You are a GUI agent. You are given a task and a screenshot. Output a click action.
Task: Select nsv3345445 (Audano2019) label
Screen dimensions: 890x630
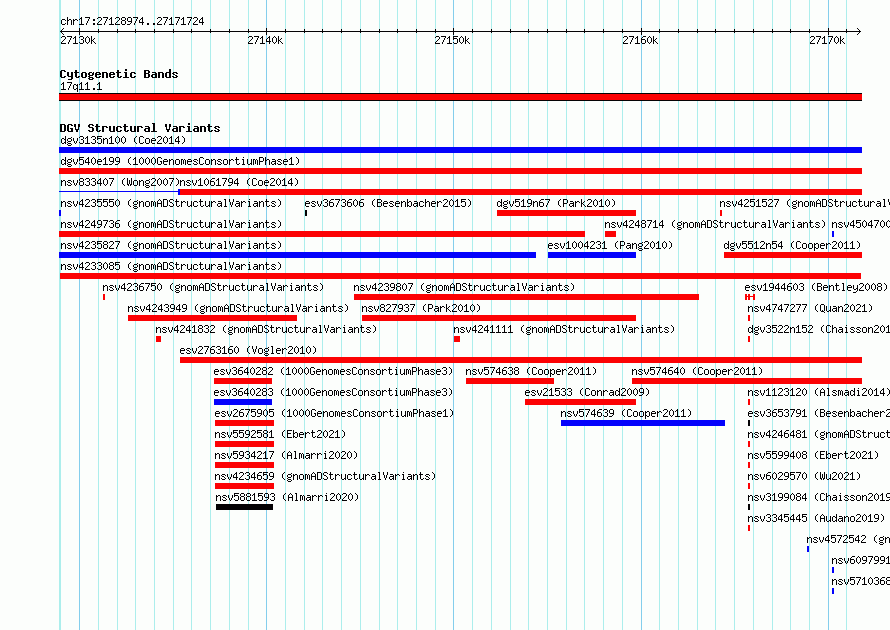[x=816, y=518]
